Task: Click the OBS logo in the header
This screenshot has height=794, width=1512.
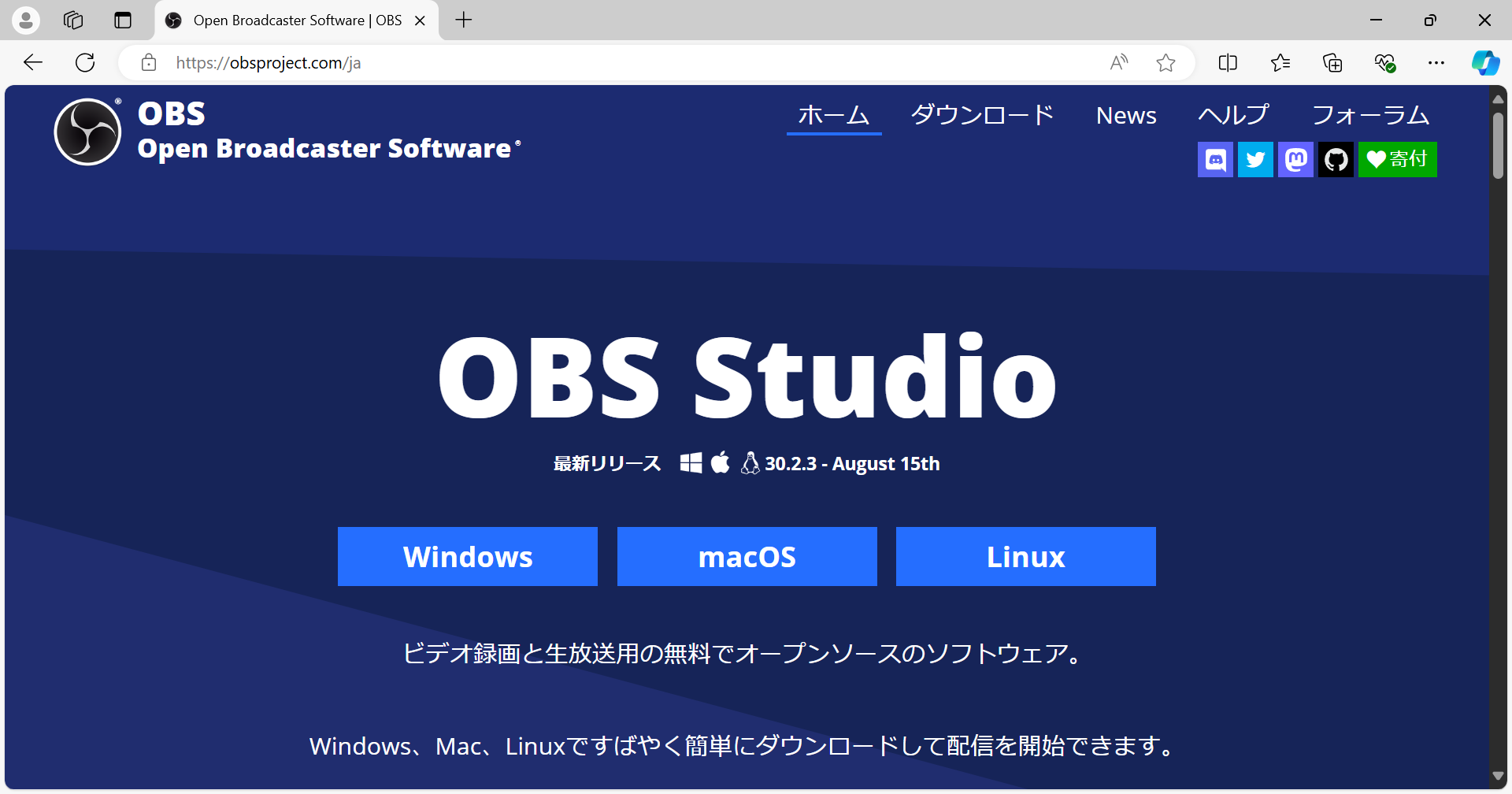Action: coord(87,132)
